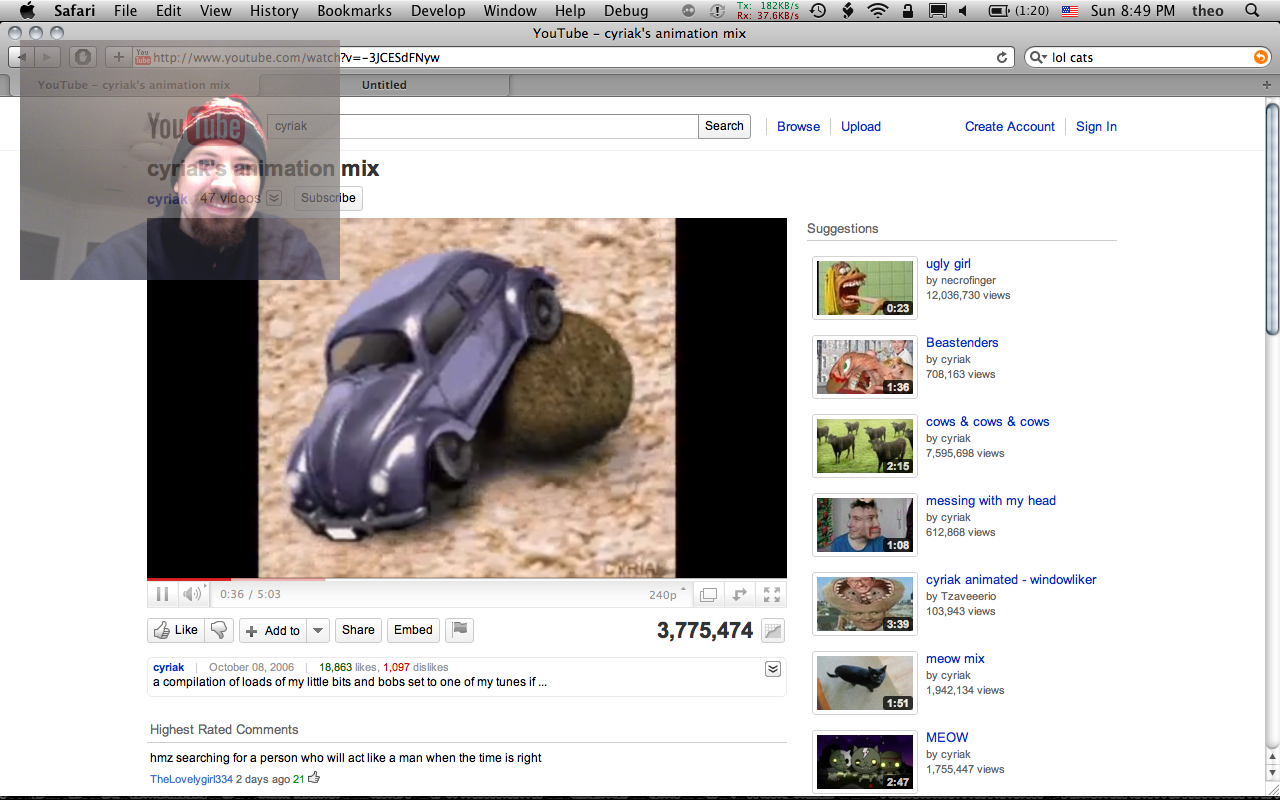The width and height of the screenshot is (1280, 800).
Task: Toggle the Like button
Action: (175, 630)
